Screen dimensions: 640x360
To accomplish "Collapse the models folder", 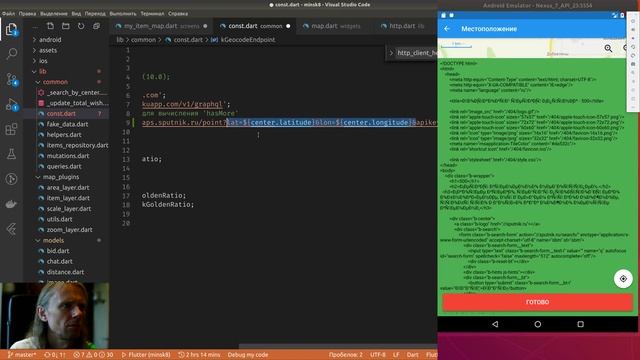I will point(53,240).
